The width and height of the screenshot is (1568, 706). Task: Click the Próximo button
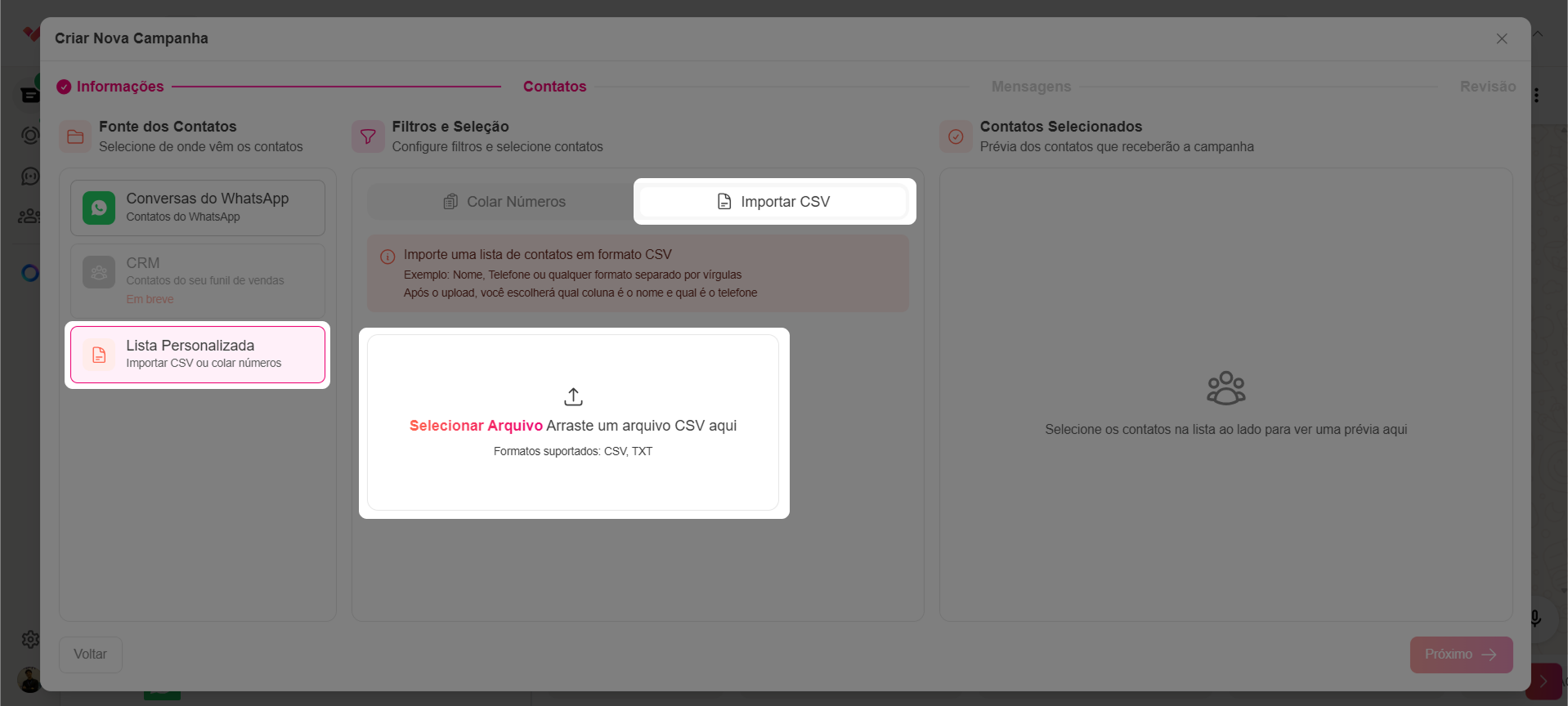coord(1461,655)
